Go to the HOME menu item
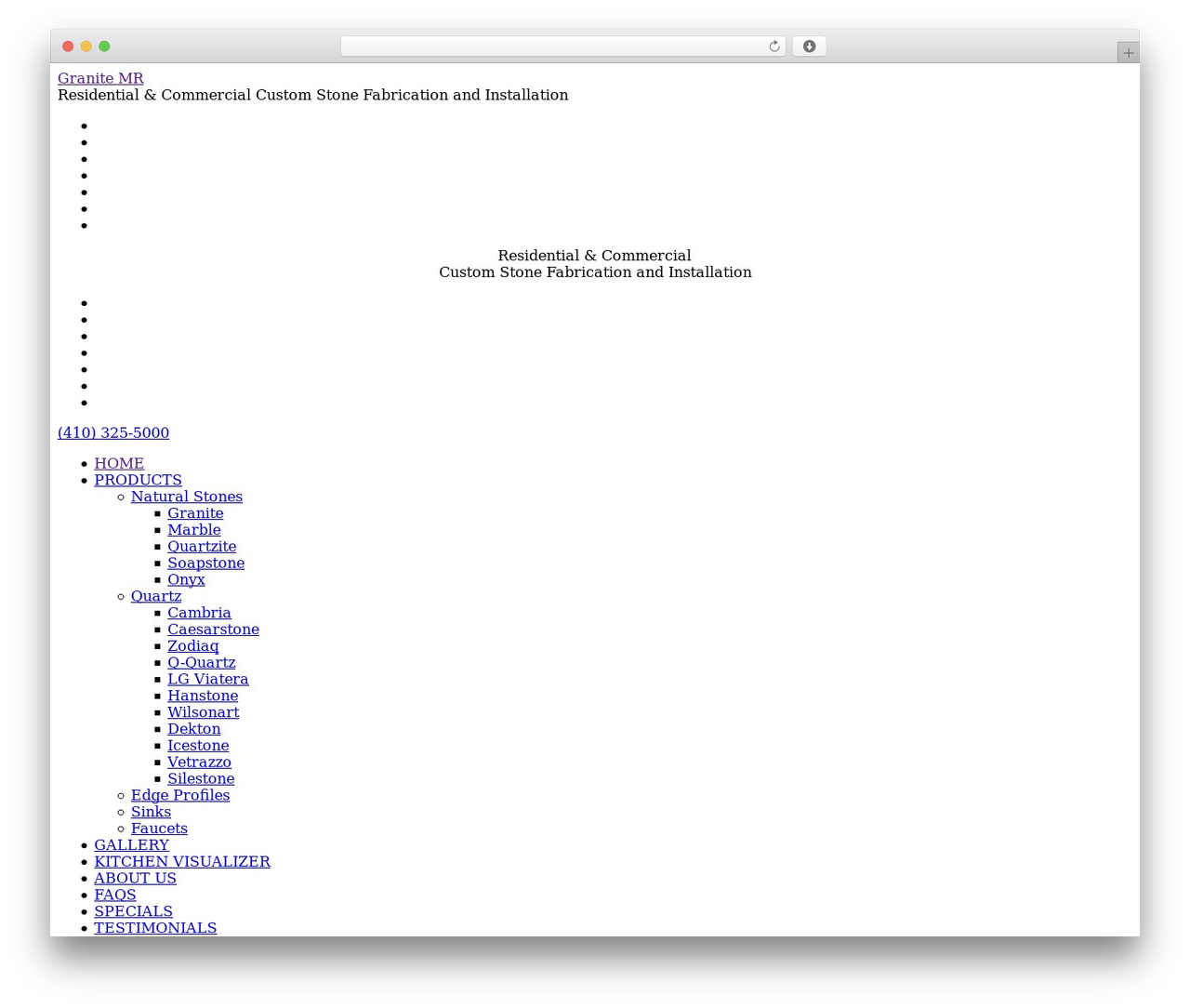1190x1008 pixels. (119, 463)
